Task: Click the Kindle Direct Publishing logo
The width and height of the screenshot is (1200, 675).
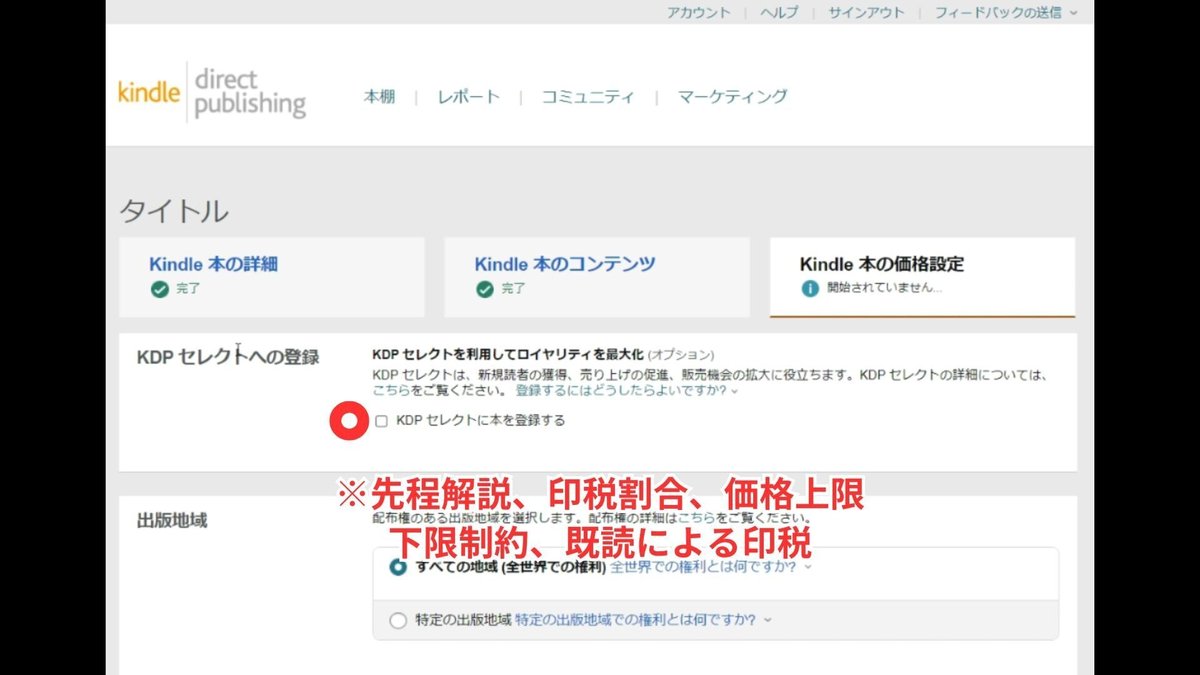Action: [x=212, y=95]
